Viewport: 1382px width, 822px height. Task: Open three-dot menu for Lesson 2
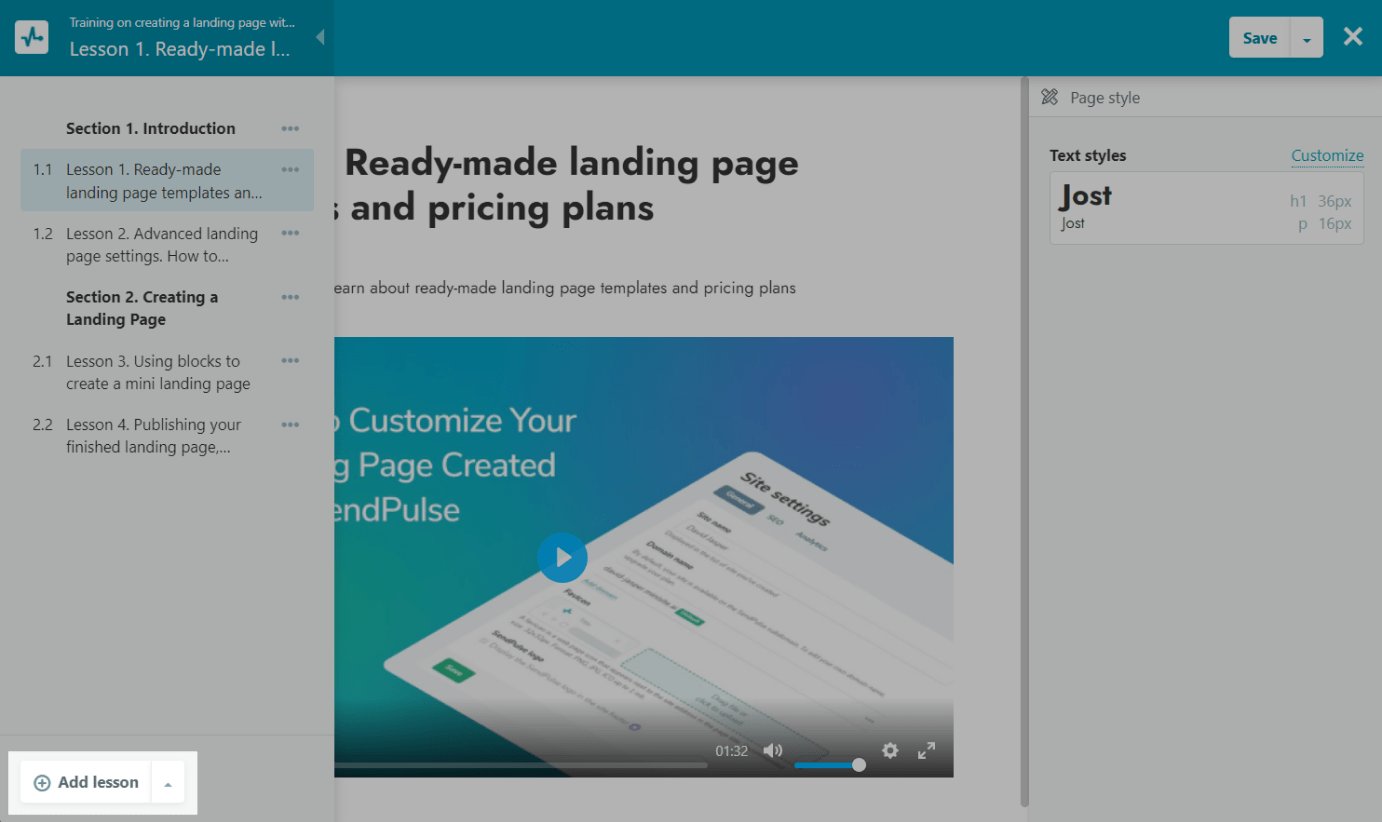pos(290,234)
